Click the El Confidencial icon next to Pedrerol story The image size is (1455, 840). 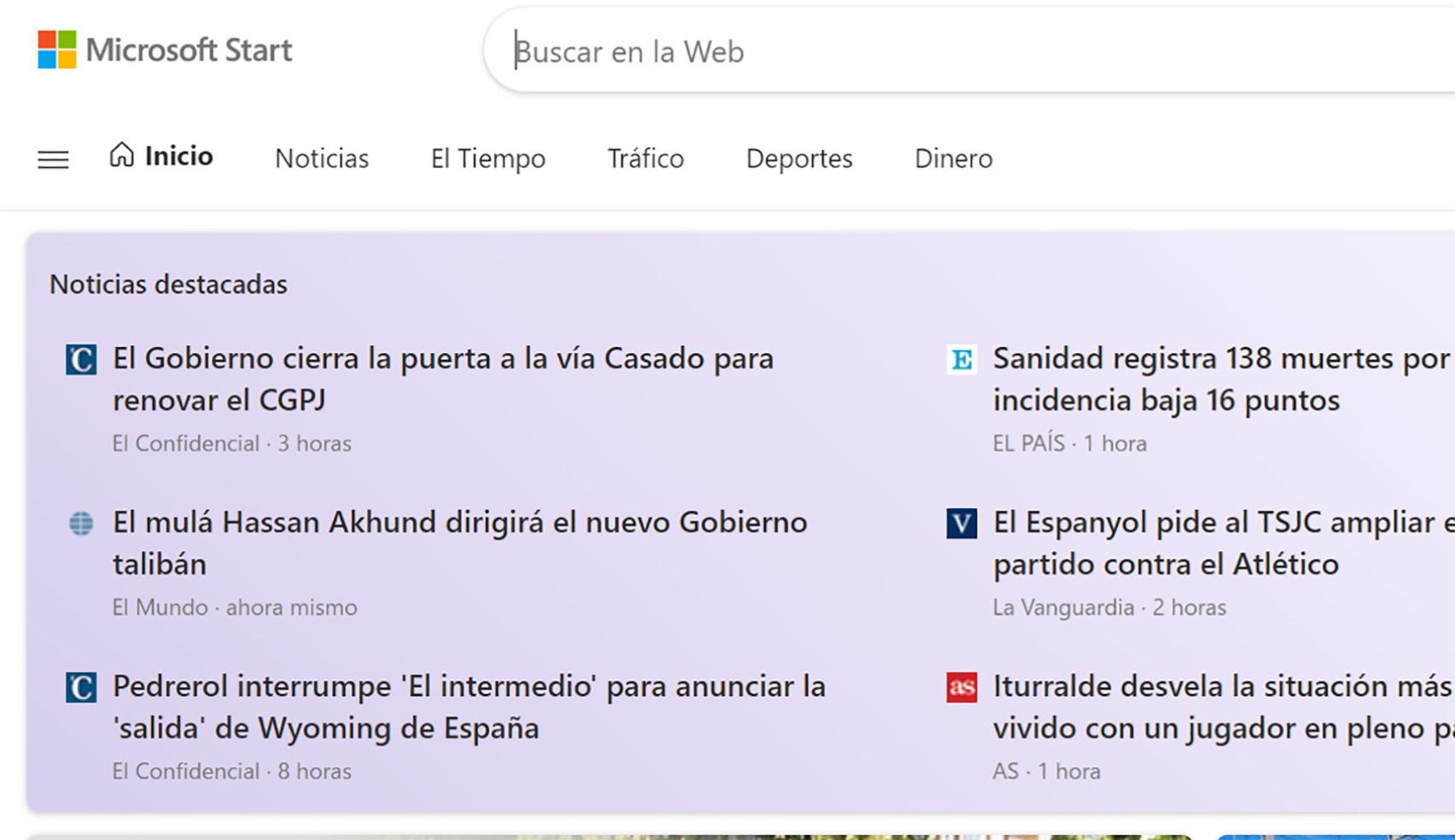coord(81,688)
